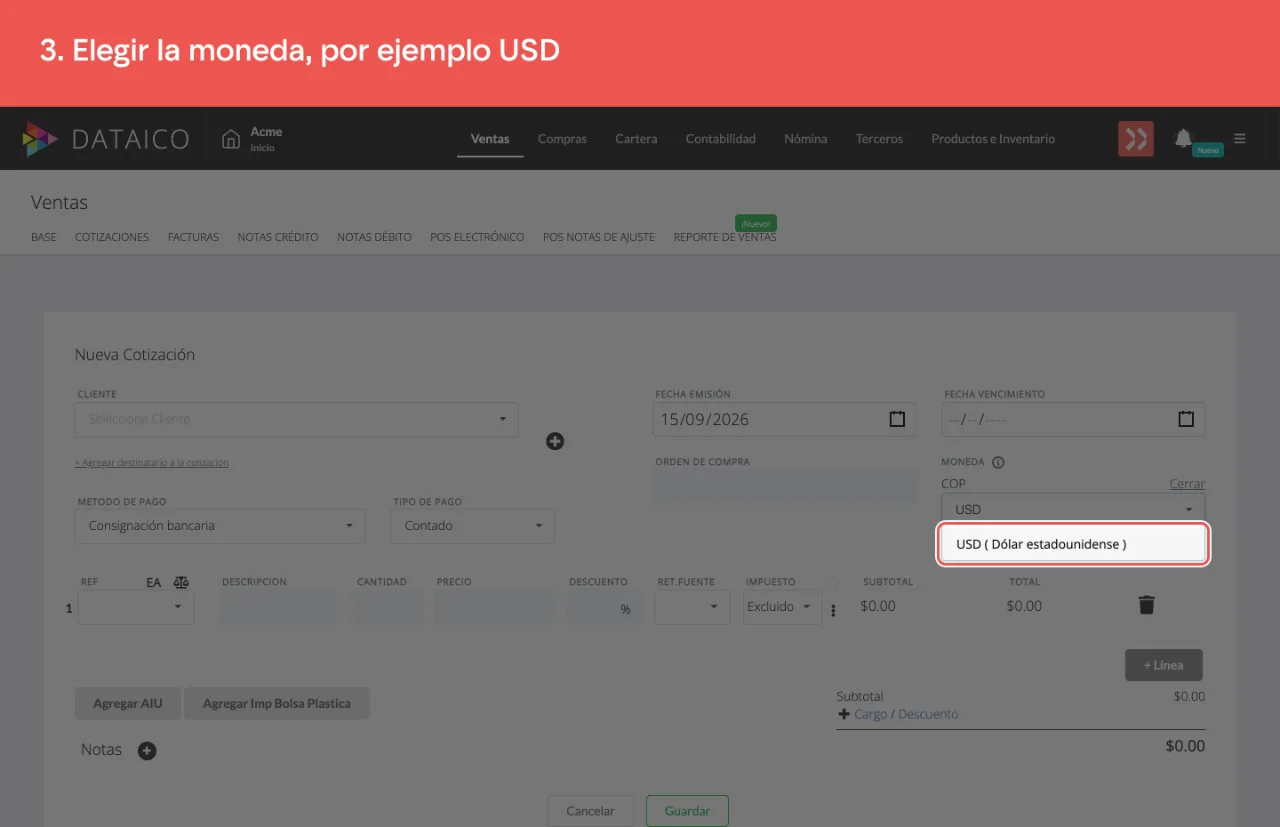Expand the Ref product dropdown

pos(136,607)
